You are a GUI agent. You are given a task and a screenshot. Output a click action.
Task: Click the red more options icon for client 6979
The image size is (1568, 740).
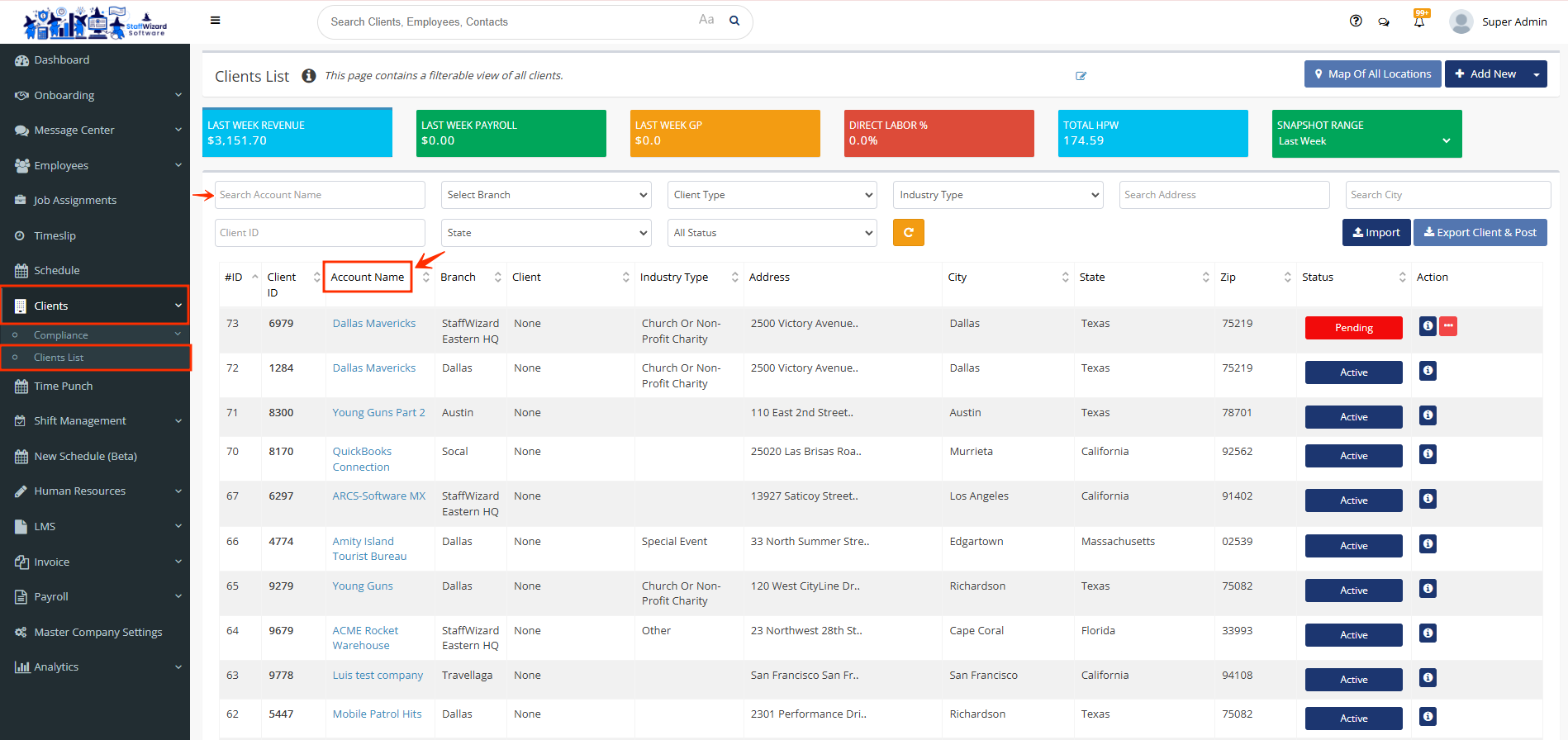pyautogui.click(x=1447, y=326)
